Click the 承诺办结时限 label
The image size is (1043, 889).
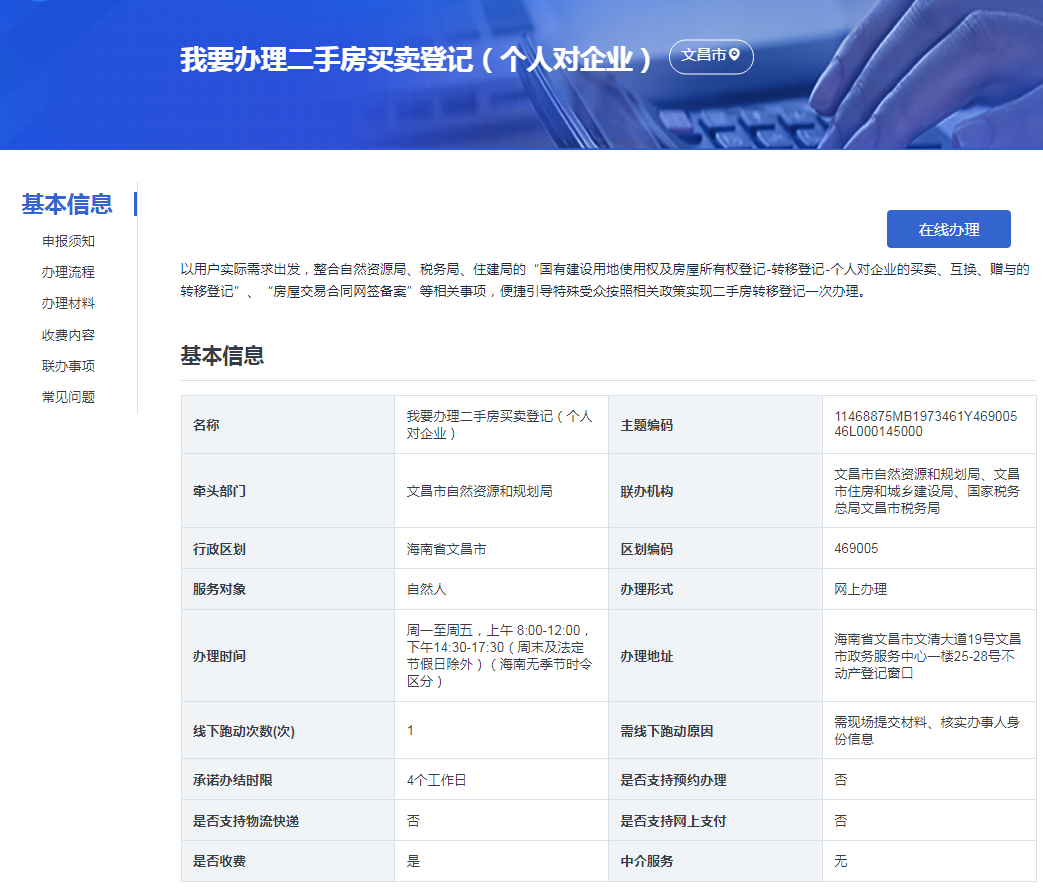click(x=233, y=779)
